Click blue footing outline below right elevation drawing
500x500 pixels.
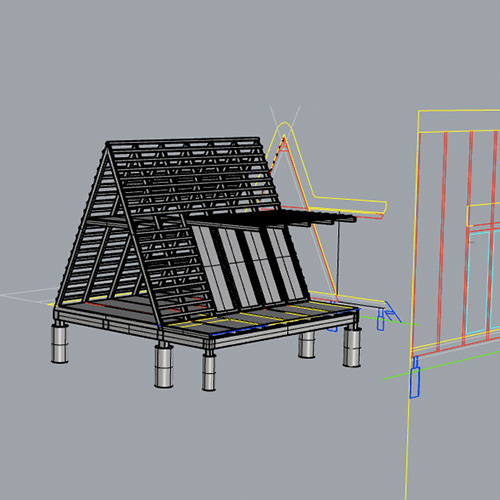coord(414,377)
